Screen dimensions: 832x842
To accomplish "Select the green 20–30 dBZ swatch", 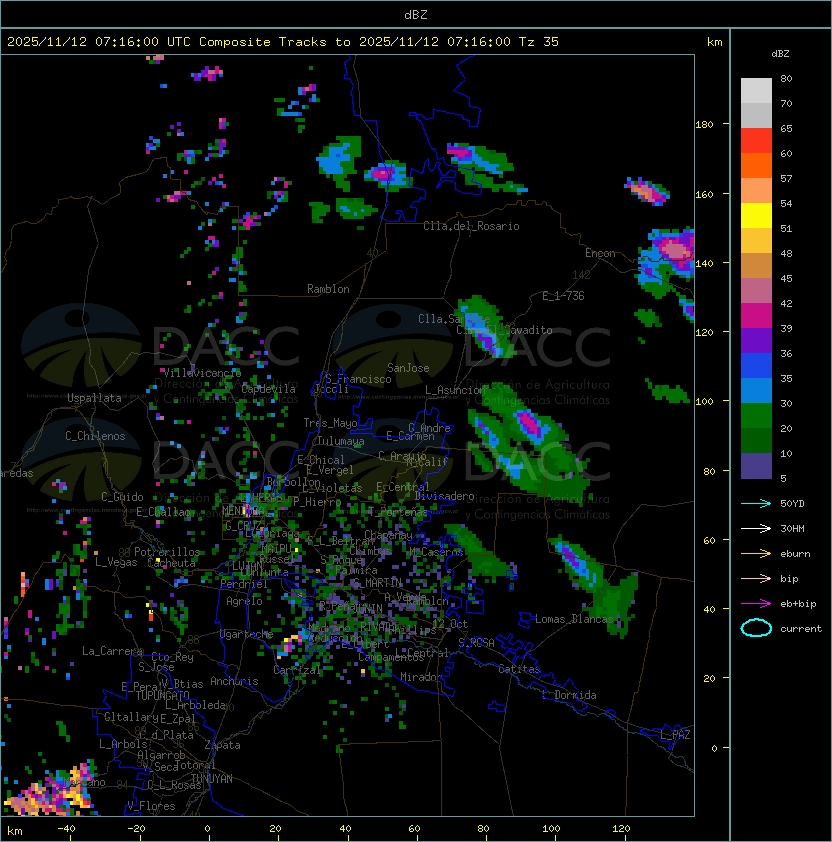I will [756, 416].
